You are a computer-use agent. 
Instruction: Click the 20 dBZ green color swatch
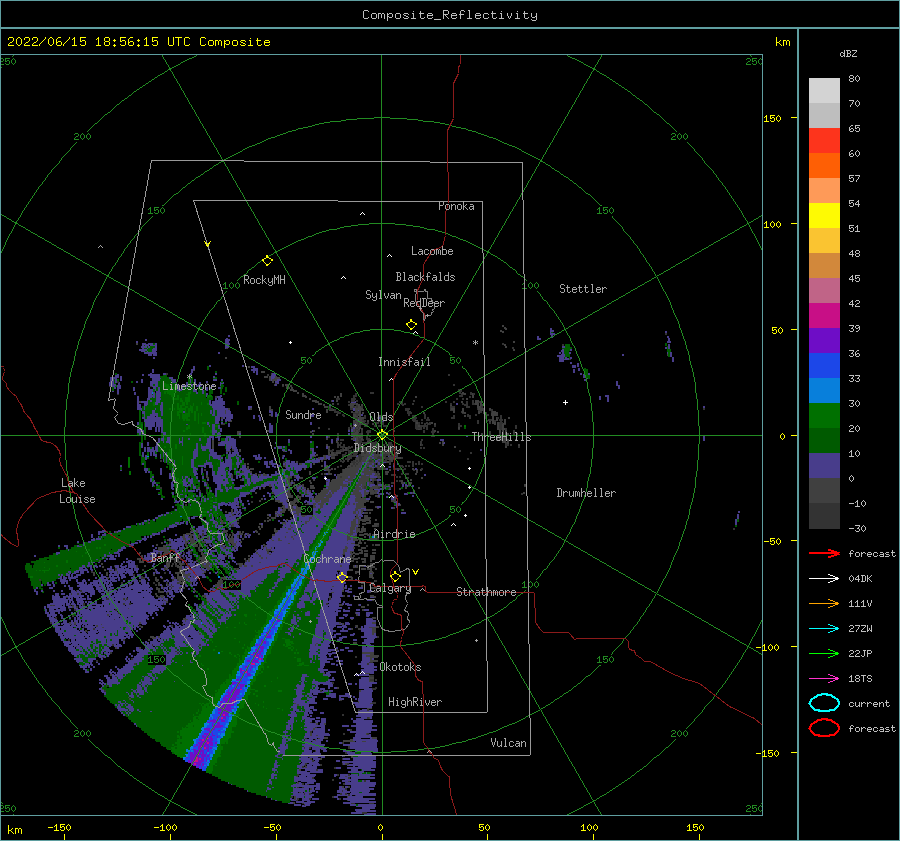coord(824,416)
